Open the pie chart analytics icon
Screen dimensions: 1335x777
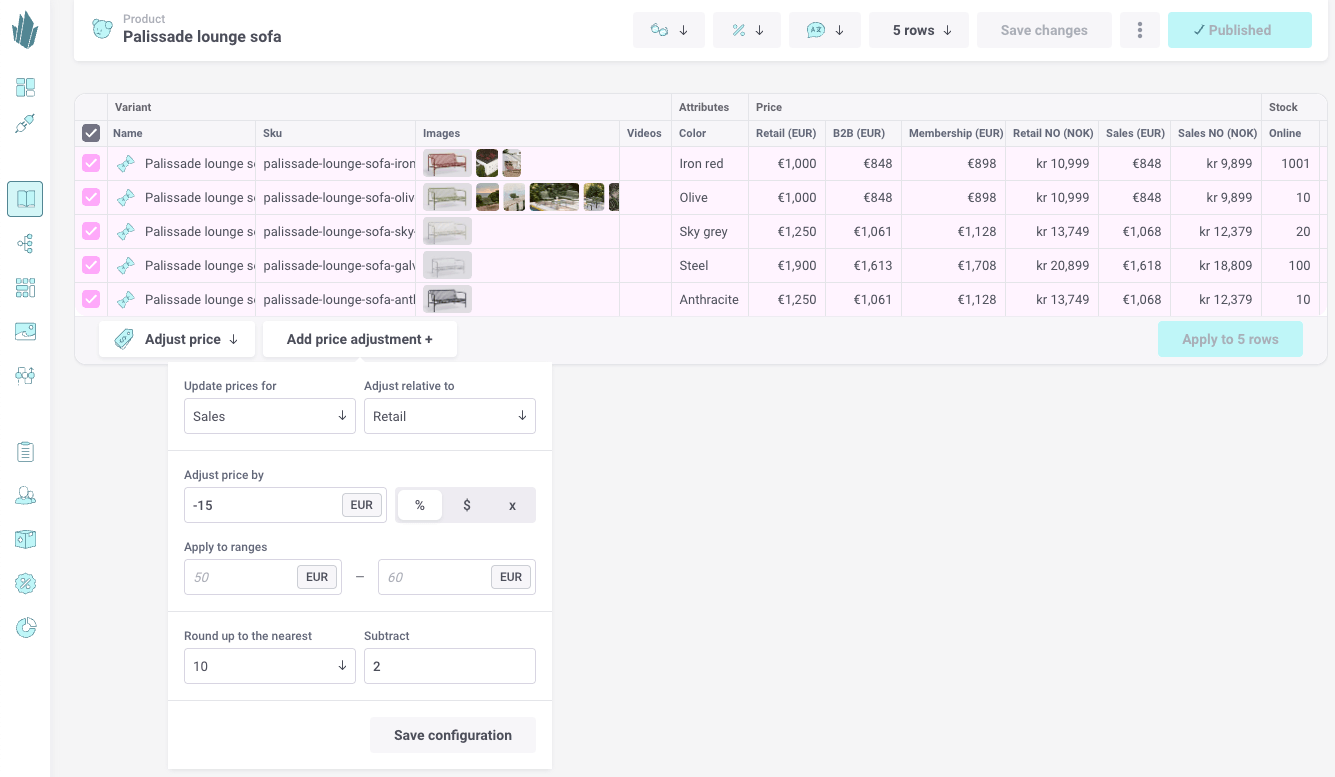click(25, 628)
